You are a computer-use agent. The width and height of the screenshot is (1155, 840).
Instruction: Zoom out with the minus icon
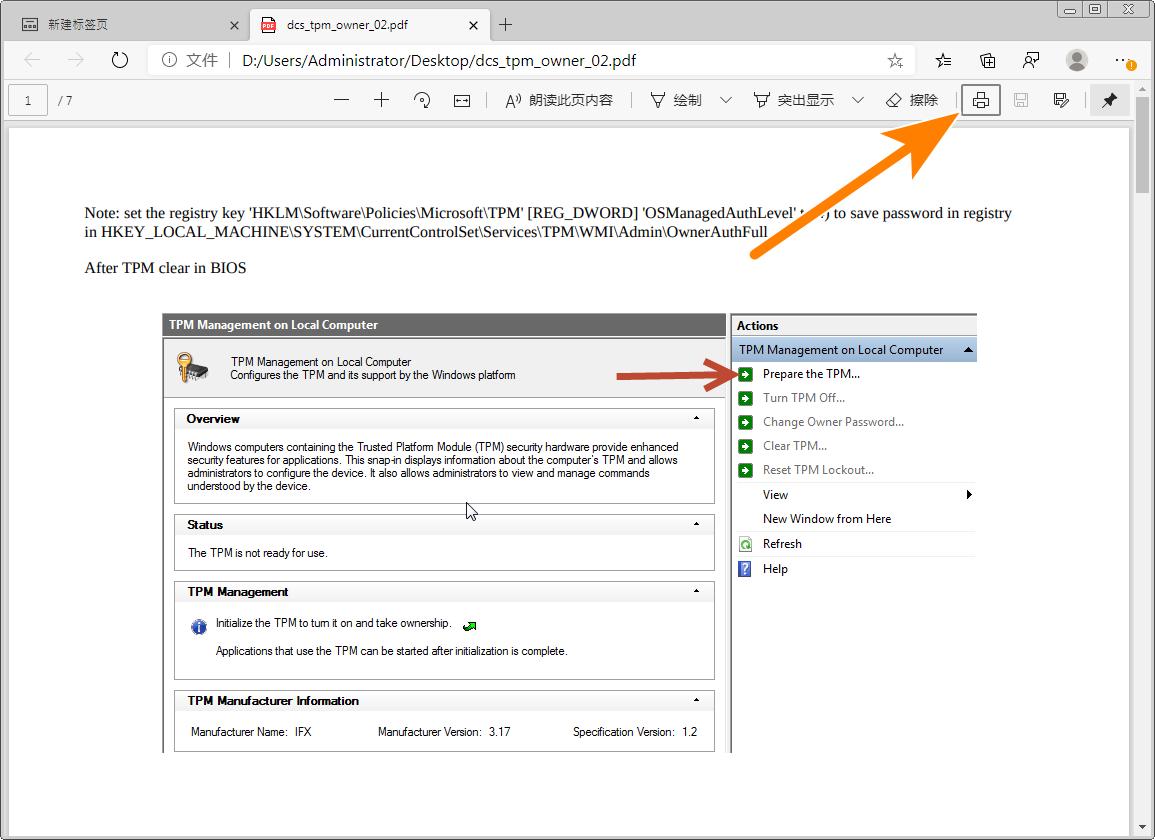tap(342, 100)
